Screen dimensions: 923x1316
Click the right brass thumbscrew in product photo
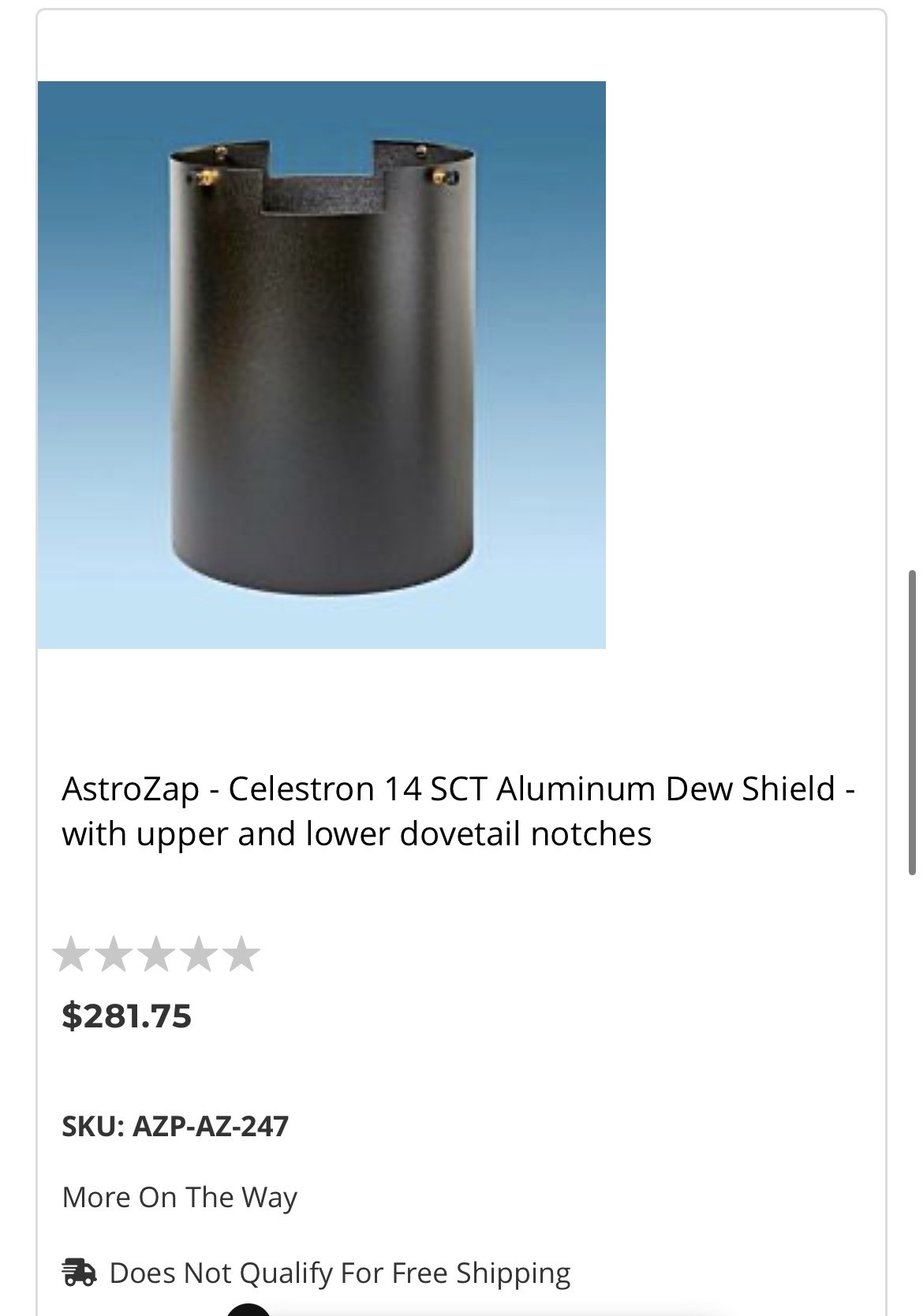[x=439, y=175]
